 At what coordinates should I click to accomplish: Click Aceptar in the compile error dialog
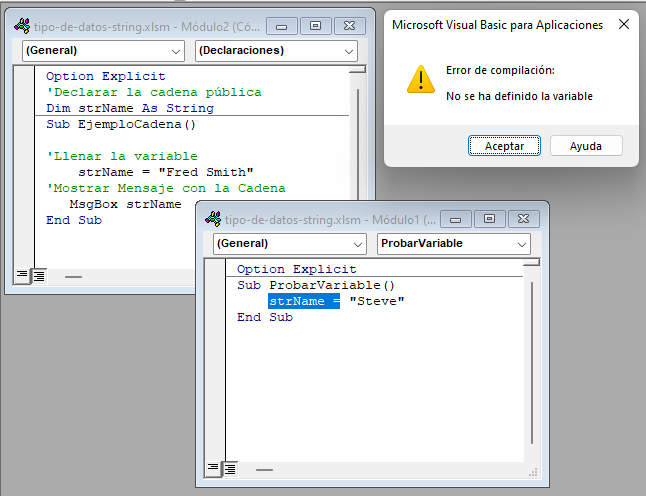tap(504, 146)
